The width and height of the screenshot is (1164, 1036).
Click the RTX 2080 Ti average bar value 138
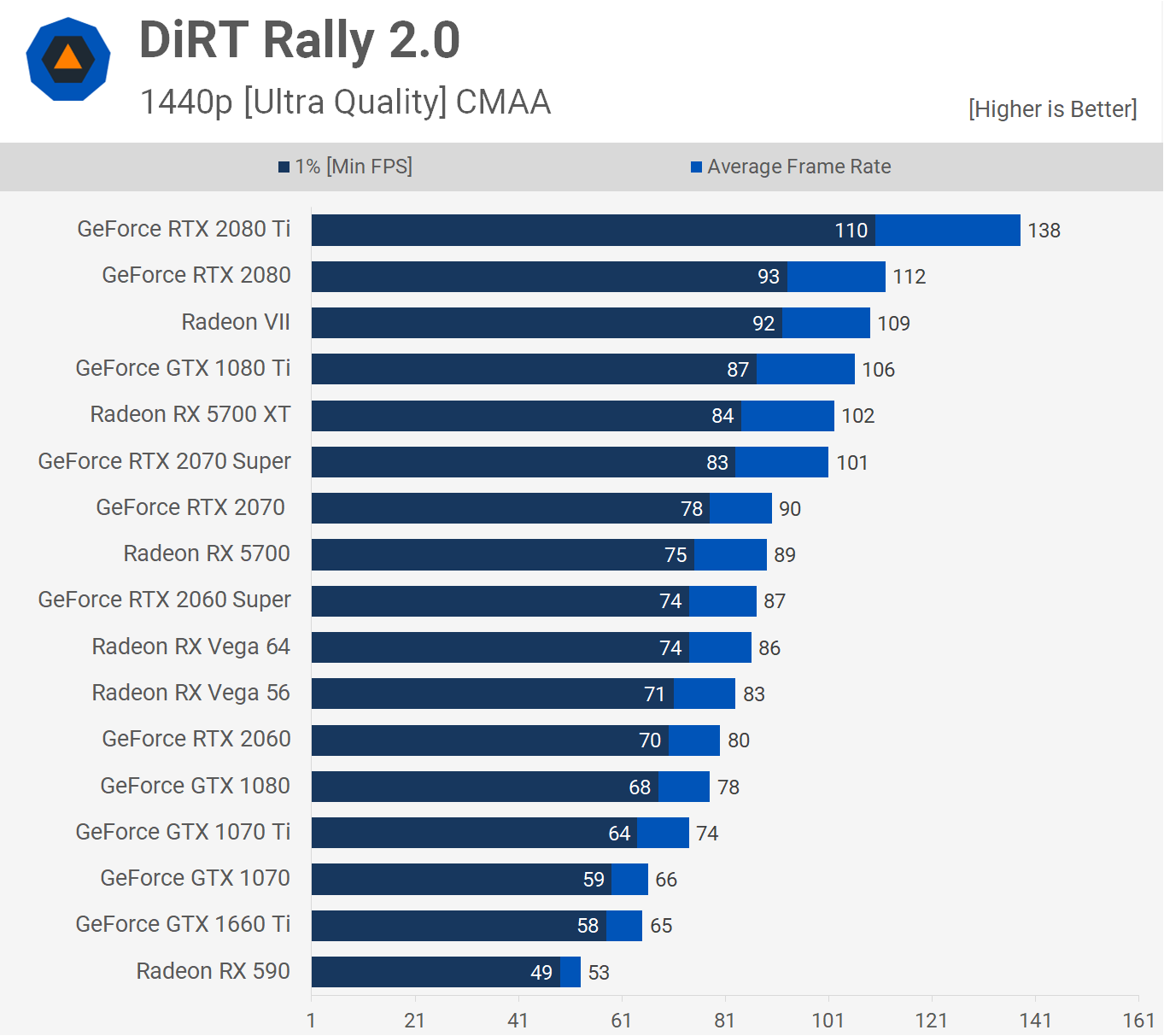tap(1044, 231)
